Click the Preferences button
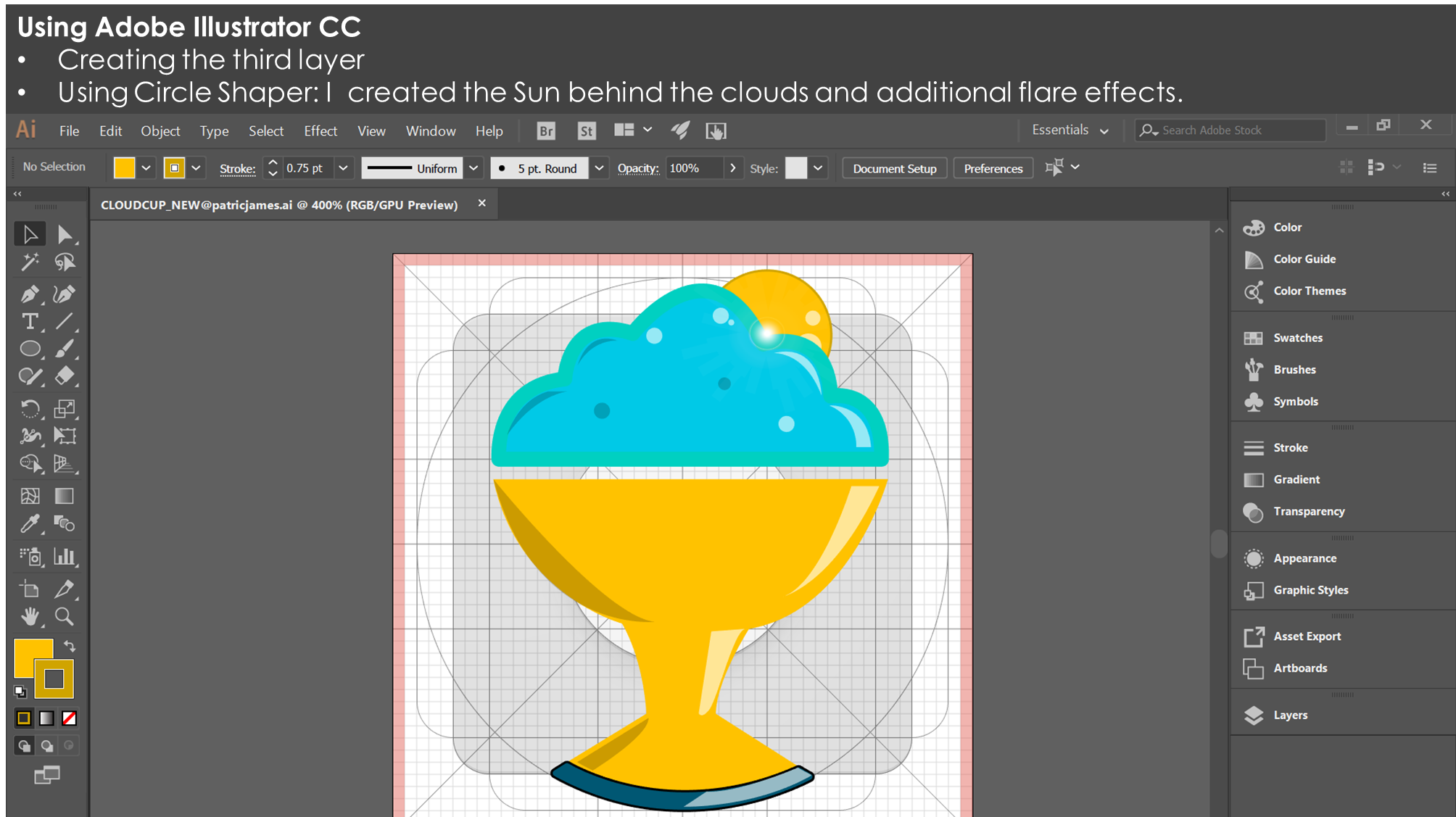 click(993, 168)
